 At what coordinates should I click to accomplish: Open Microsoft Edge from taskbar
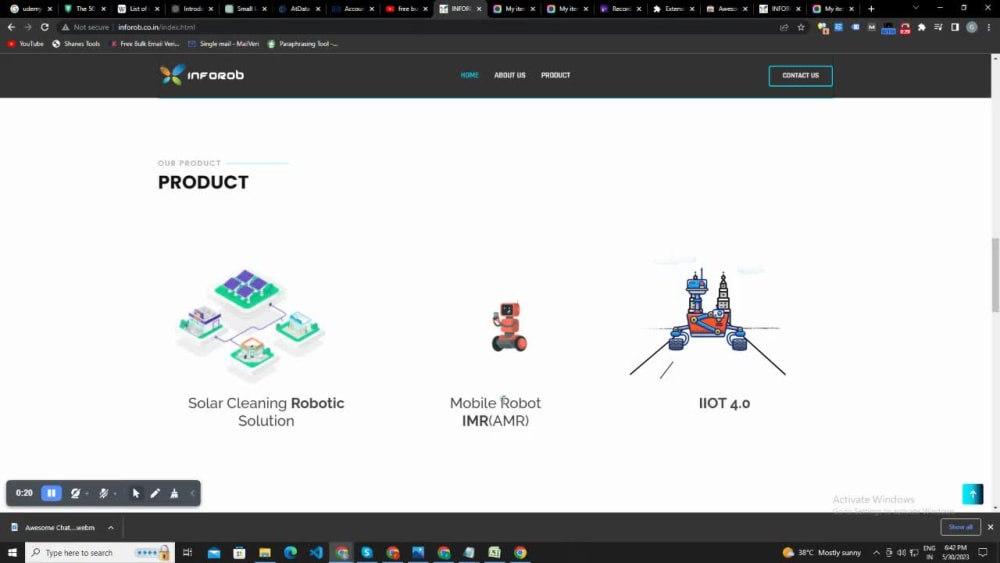coord(290,552)
